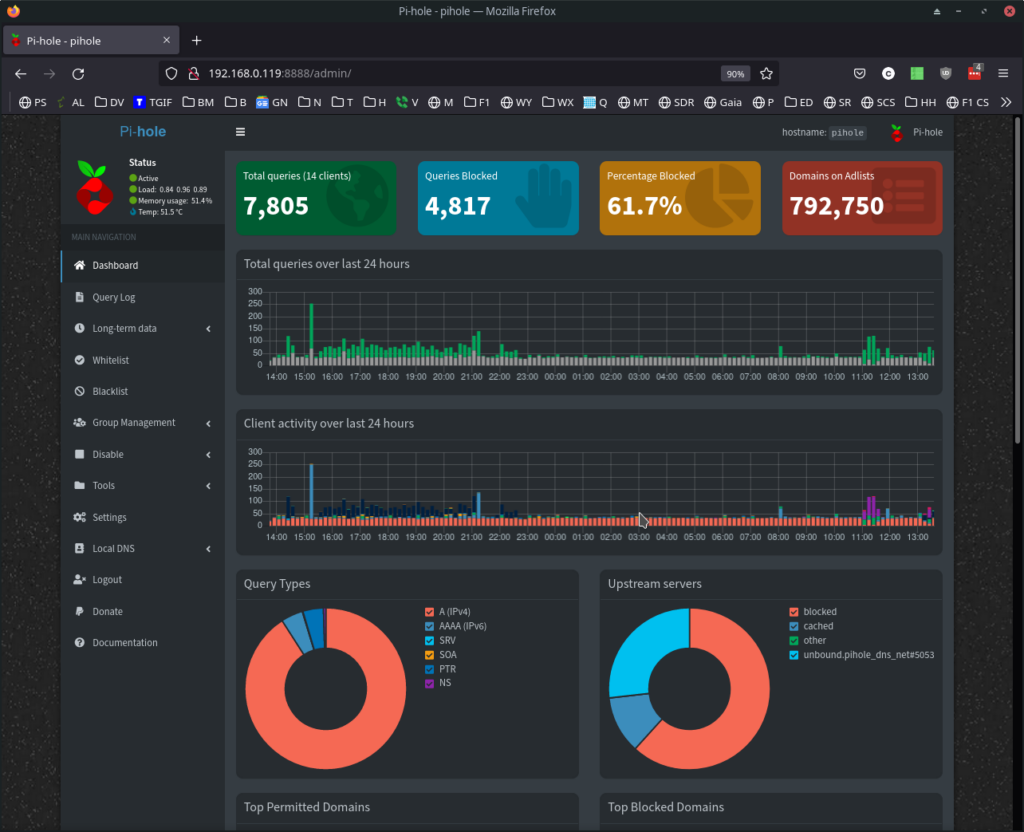
Task: Click the Pi-hole title link in sidebar header
Action: click(x=142, y=132)
